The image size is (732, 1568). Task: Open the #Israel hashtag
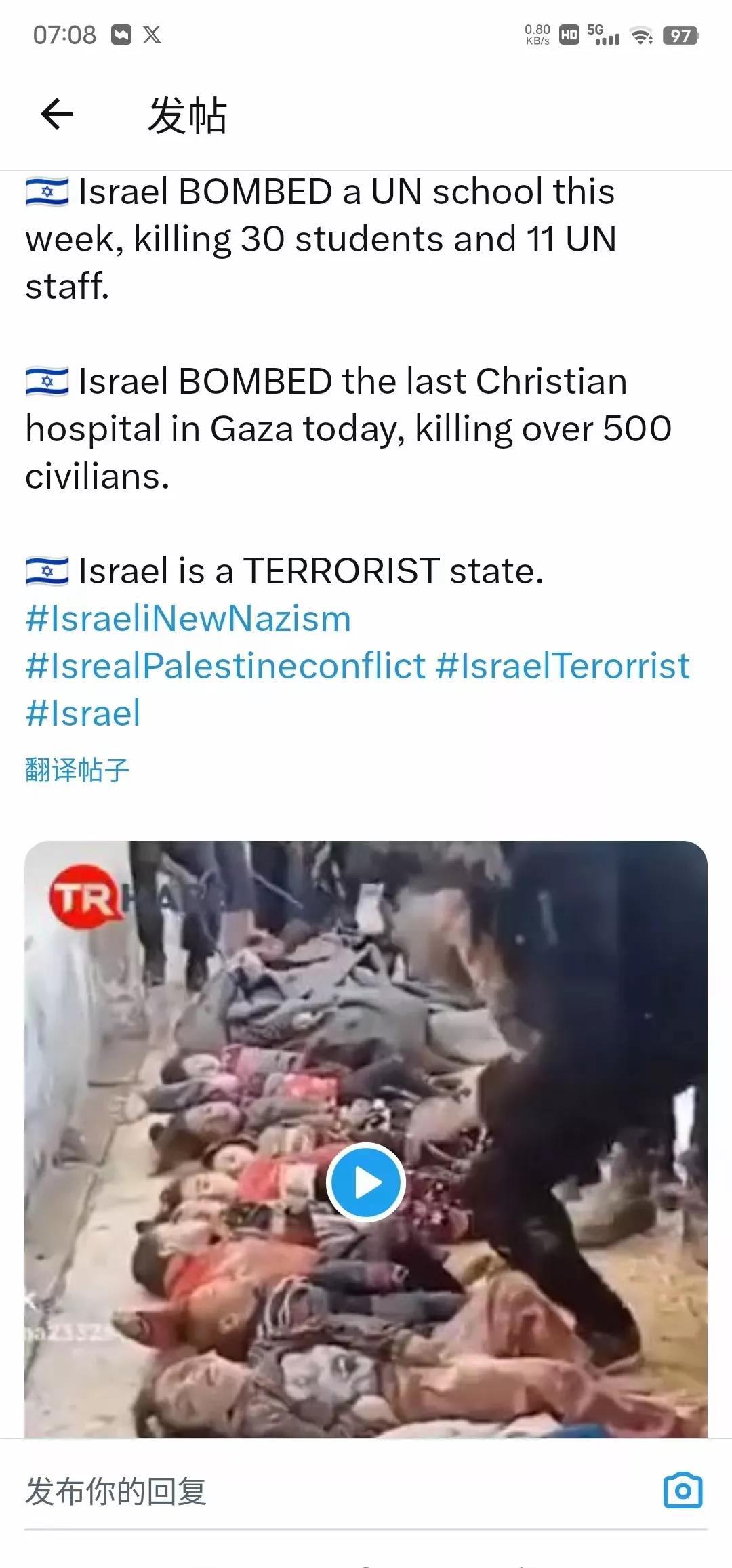(x=83, y=714)
